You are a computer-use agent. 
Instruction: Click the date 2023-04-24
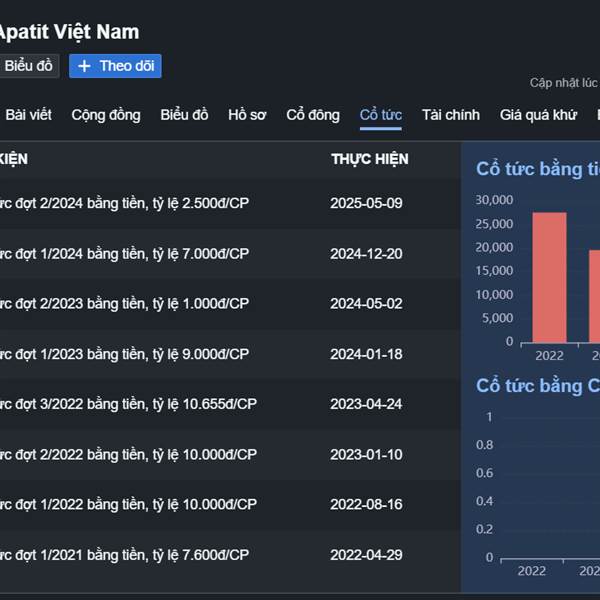(x=366, y=404)
